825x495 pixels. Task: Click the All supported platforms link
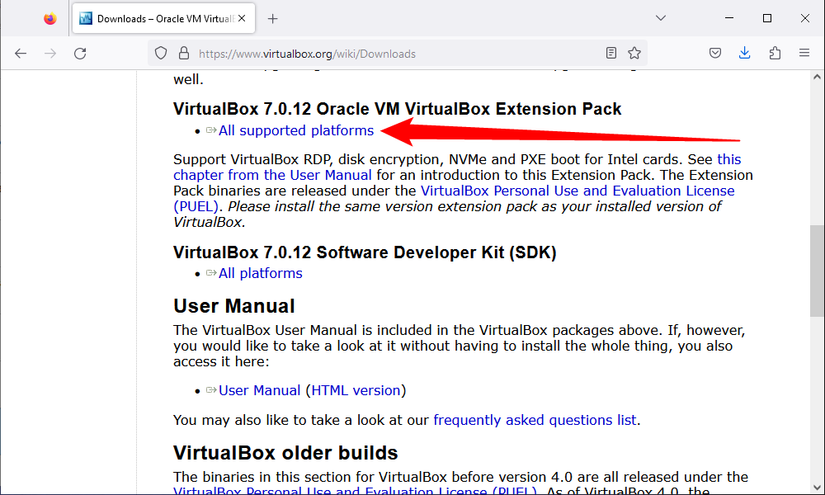click(296, 131)
